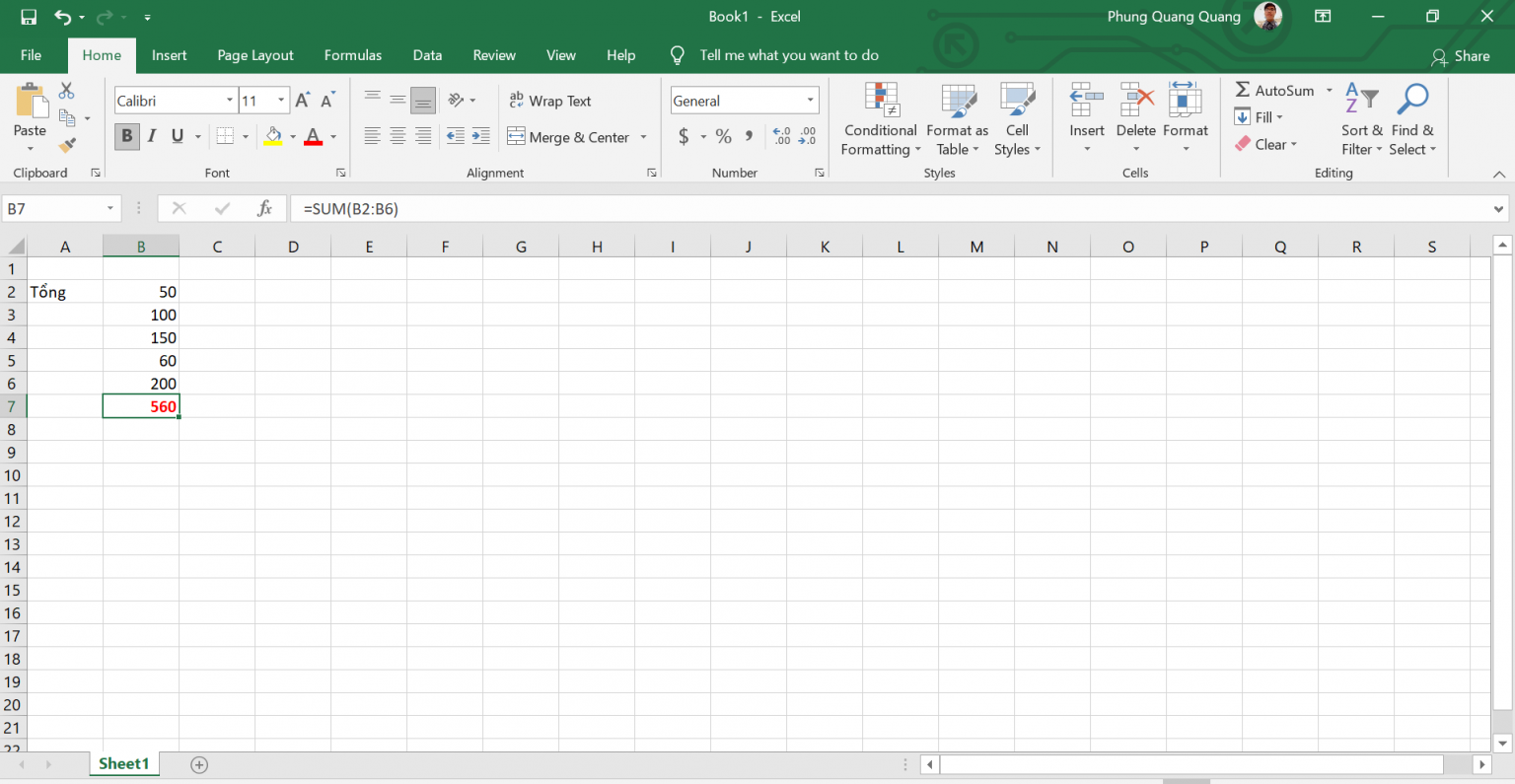The image size is (1515, 784).
Task: Click the Cut scissors icon
Action: (67, 91)
